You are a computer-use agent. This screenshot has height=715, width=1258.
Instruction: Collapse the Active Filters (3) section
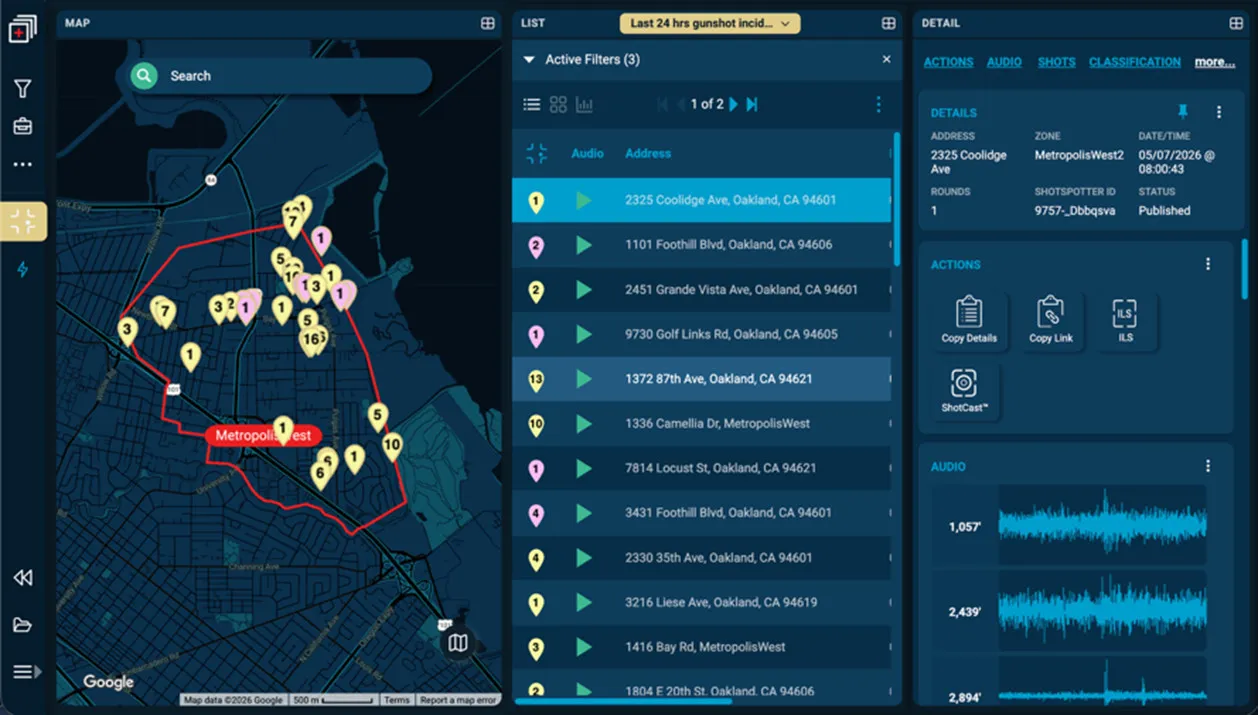click(x=529, y=60)
